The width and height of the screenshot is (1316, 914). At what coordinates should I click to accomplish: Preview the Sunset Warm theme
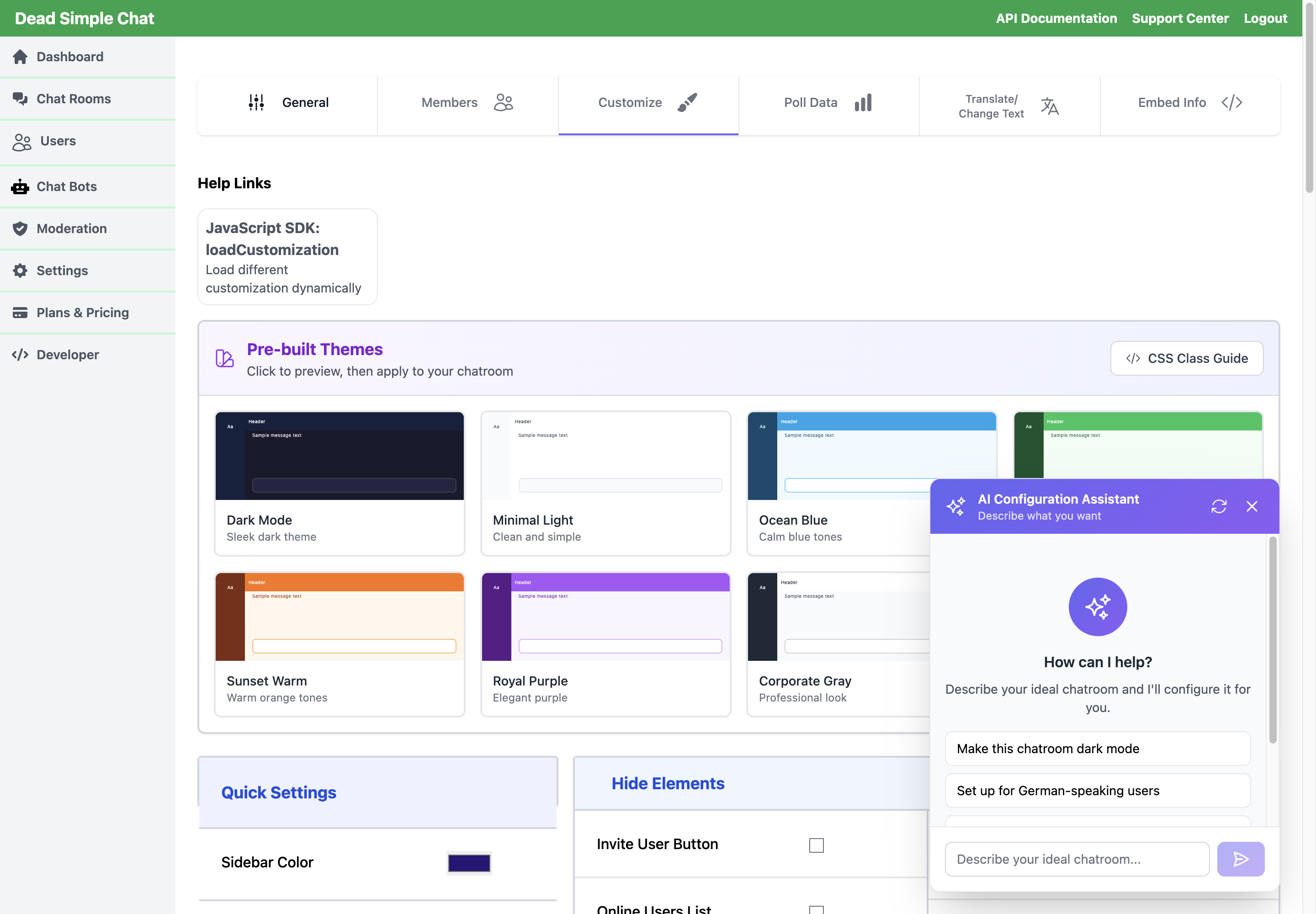[340, 644]
